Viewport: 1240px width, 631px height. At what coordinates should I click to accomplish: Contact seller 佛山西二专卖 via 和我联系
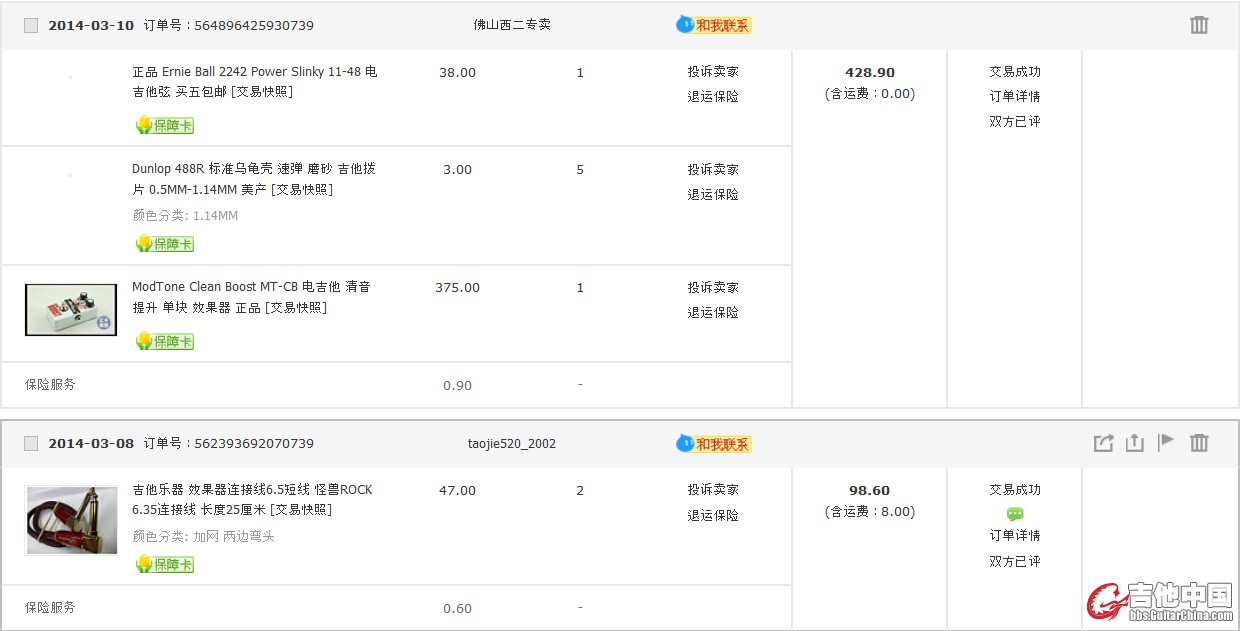pos(714,25)
